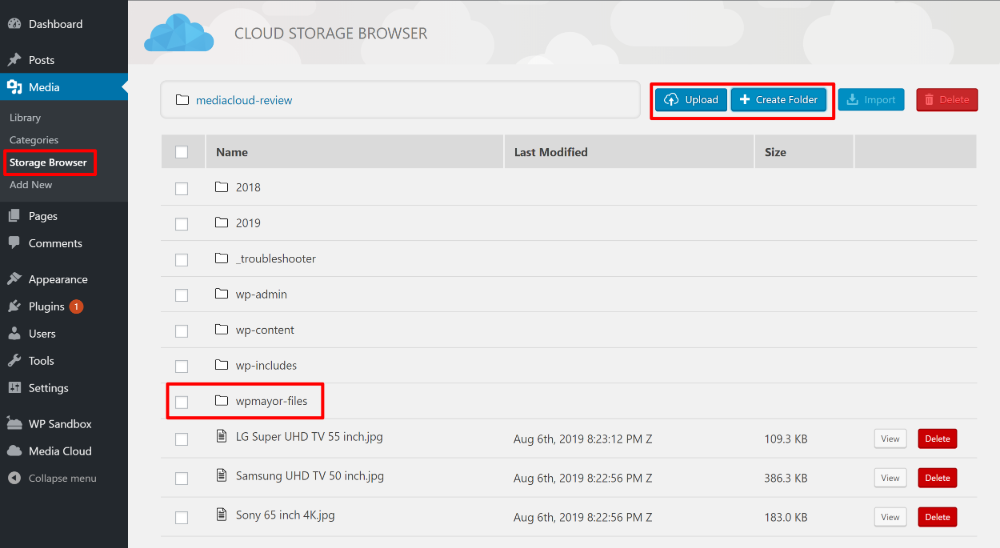The height and width of the screenshot is (548, 1000).
Task: View the Sony 65 inch 4K file
Action: (890, 517)
